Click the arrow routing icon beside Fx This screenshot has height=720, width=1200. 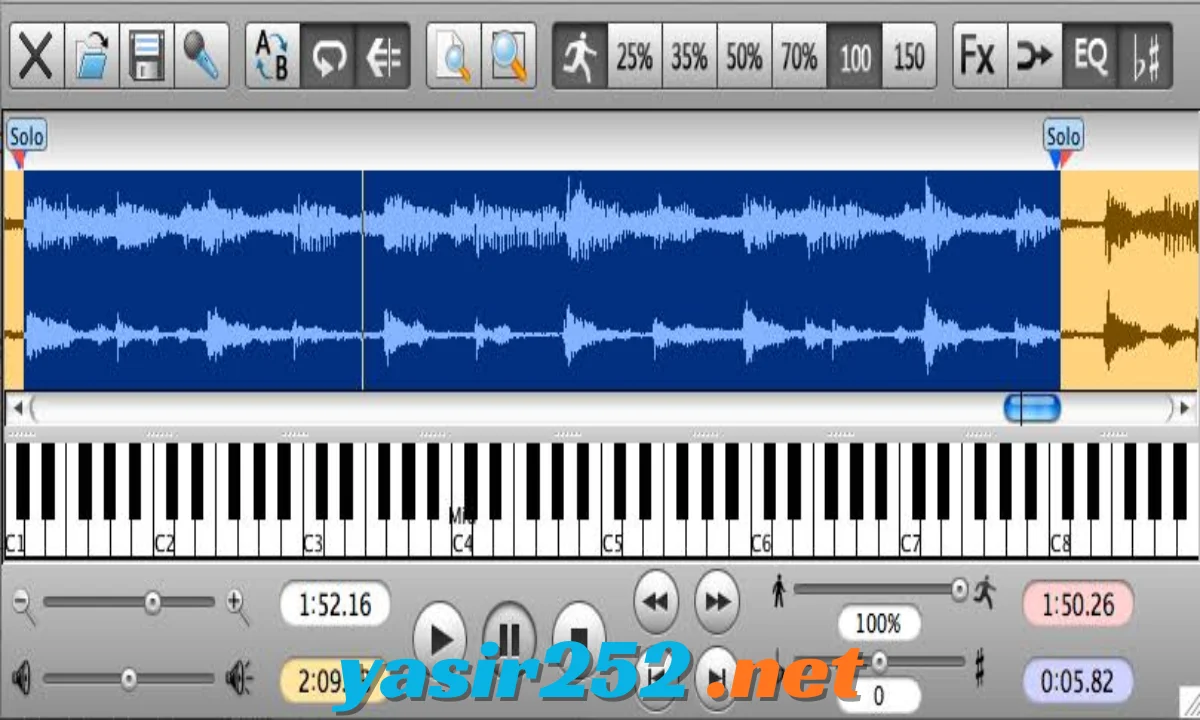[x=1035, y=57]
